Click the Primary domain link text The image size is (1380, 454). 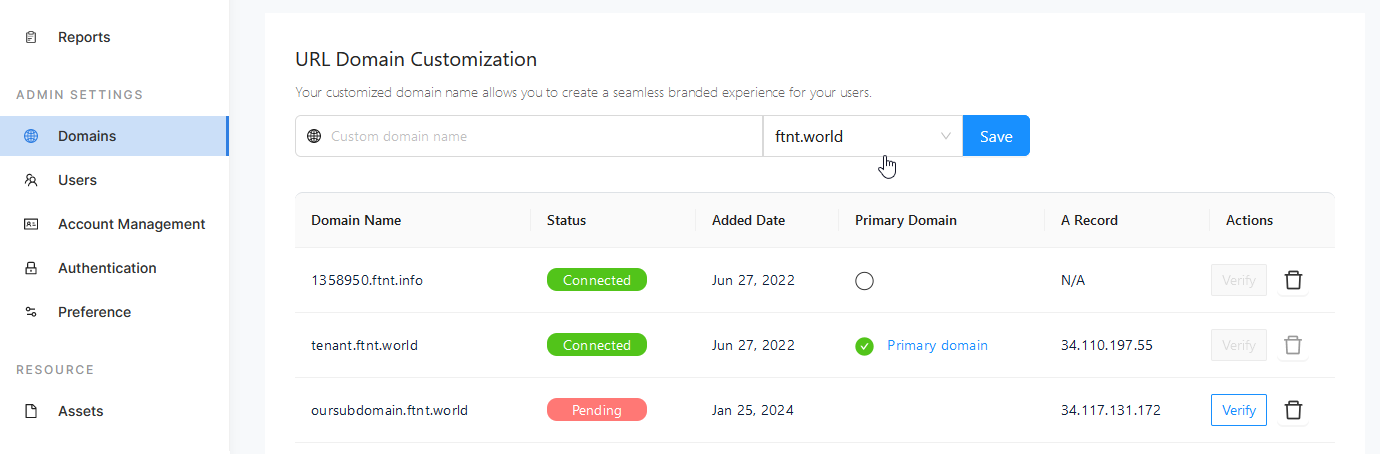pos(937,345)
